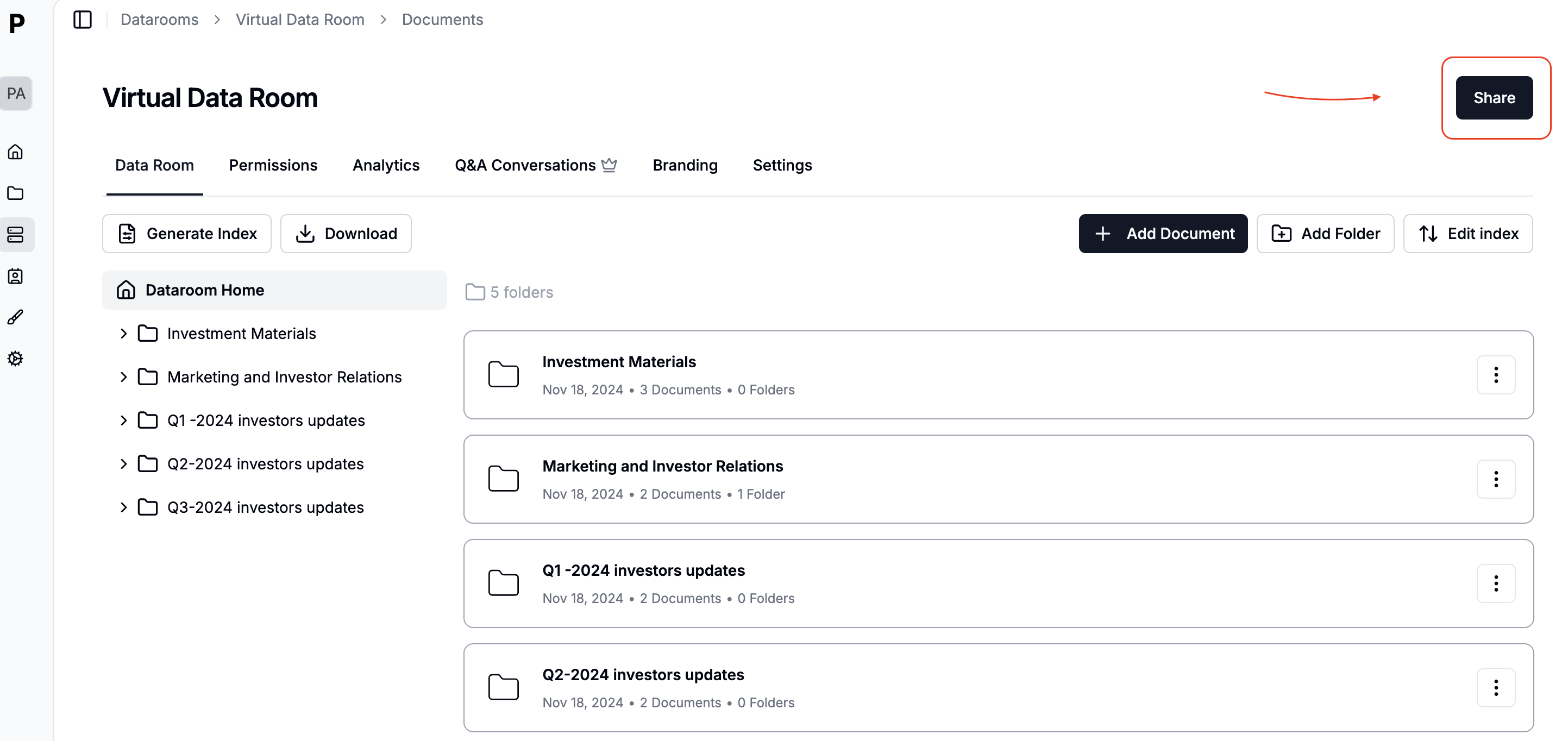Viewport: 1568px width, 741px height.
Task: Go to Datarooms breadcrumb link
Action: point(160,20)
